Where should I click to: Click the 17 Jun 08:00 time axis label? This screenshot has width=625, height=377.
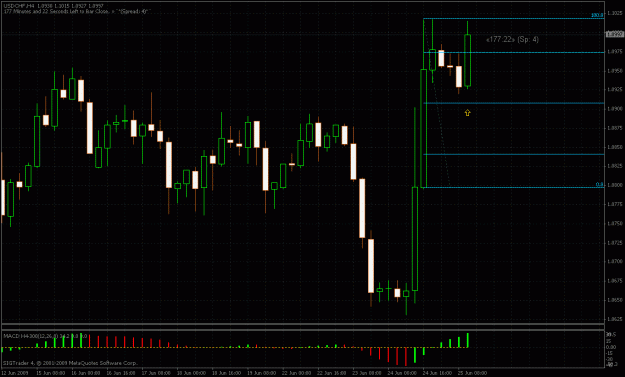point(156,373)
